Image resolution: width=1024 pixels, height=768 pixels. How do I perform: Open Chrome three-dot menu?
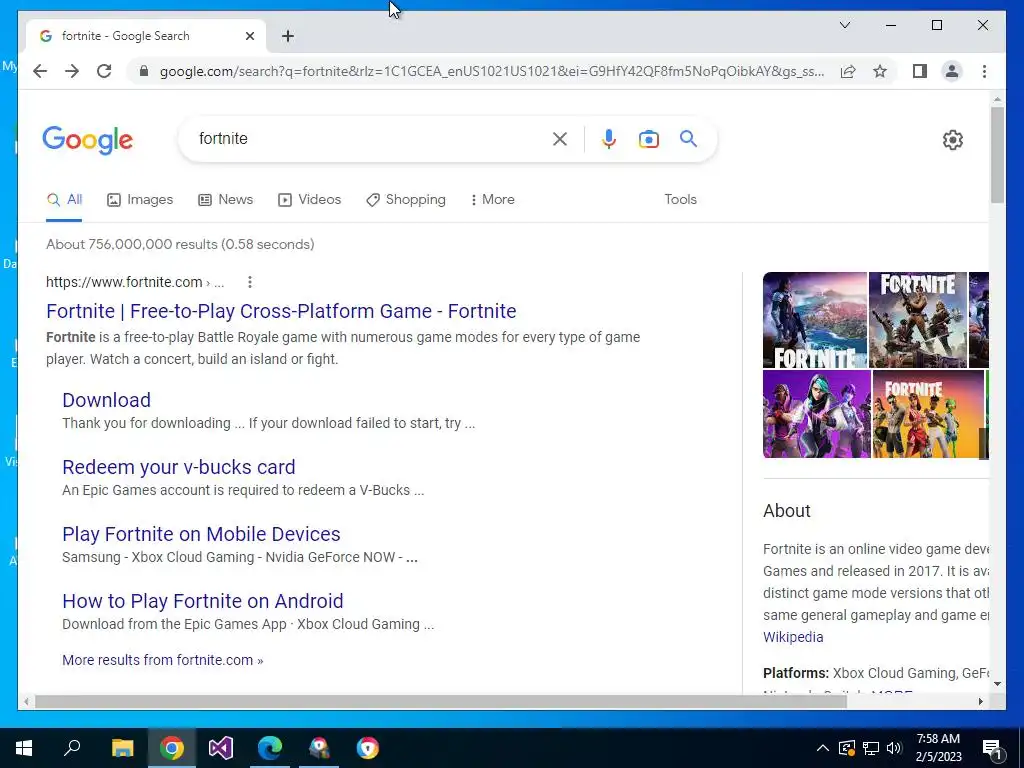(x=984, y=71)
